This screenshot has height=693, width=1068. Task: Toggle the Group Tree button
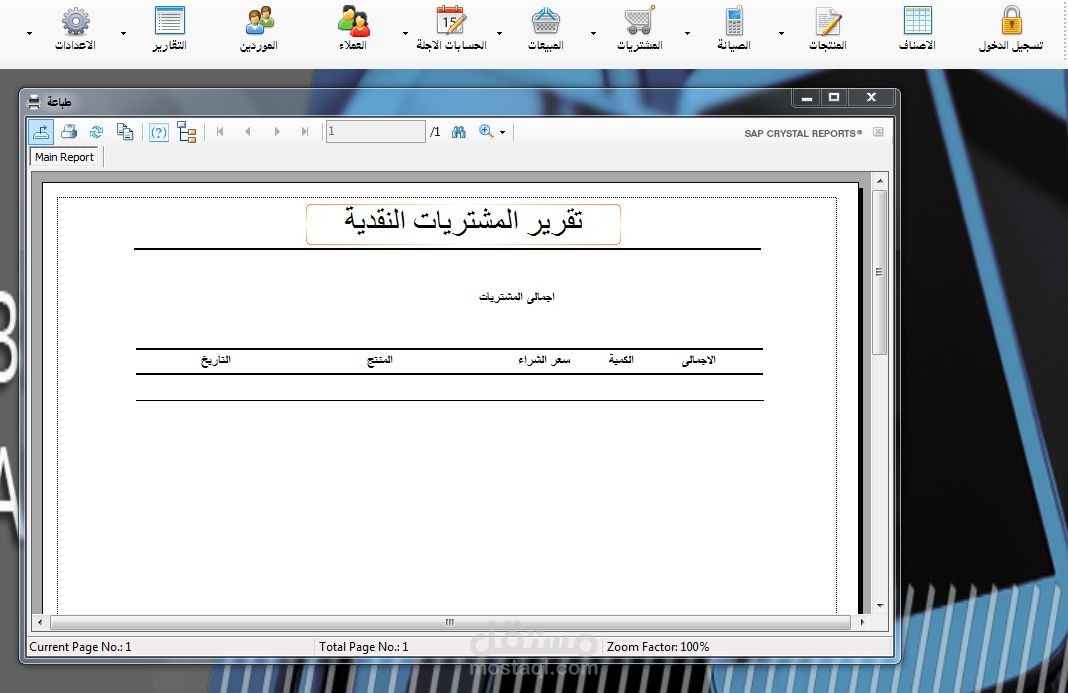(187, 132)
